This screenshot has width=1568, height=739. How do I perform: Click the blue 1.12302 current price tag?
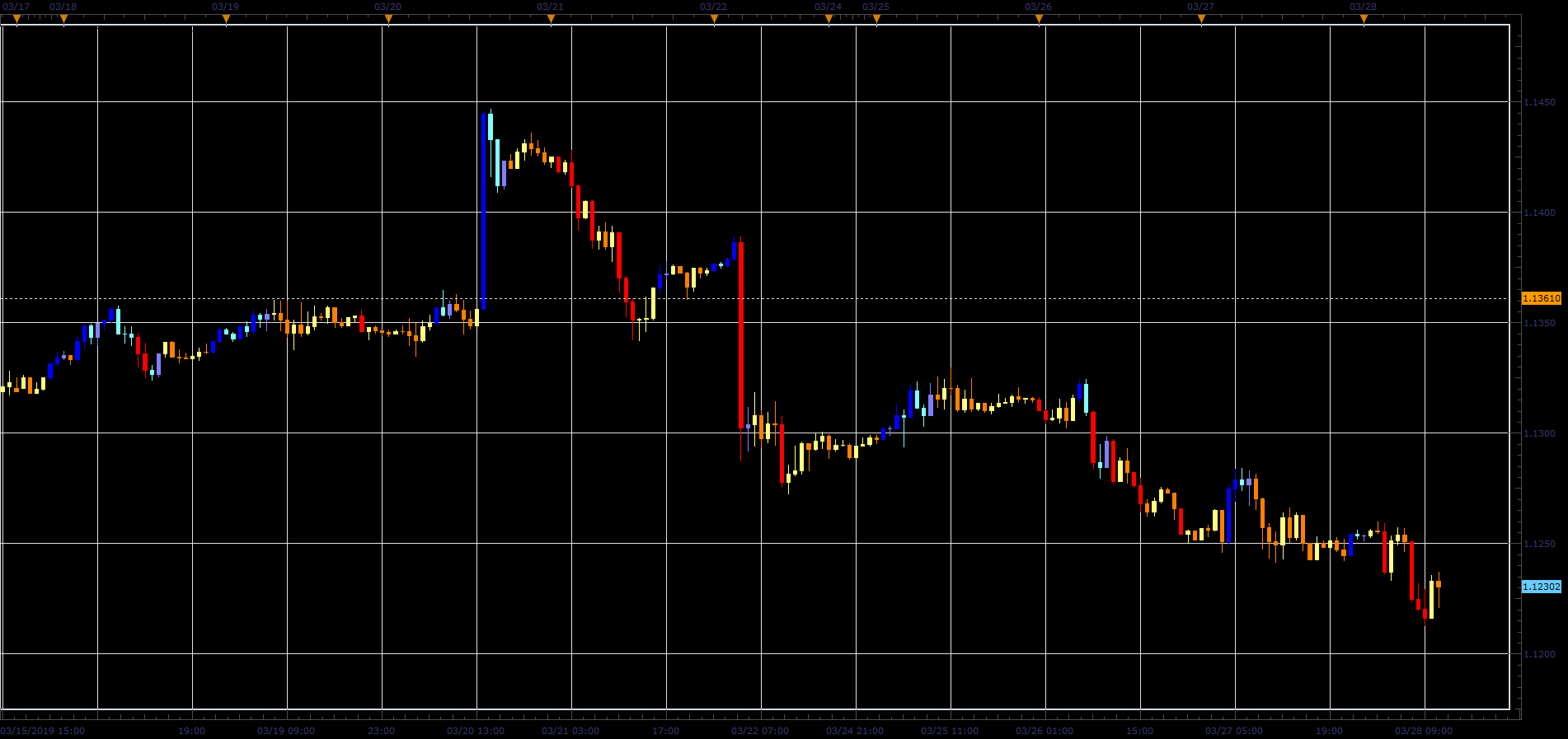point(1541,587)
